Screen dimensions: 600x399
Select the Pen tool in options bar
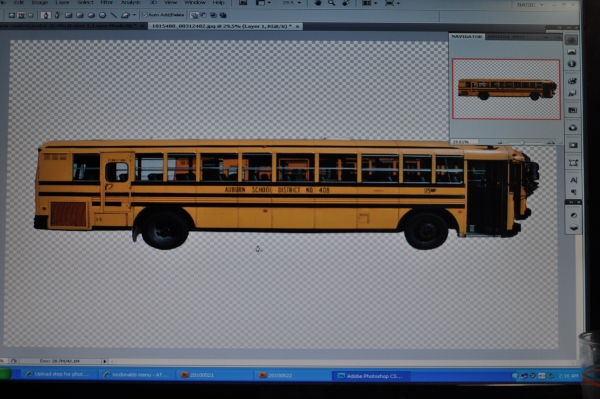click(46, 15)
